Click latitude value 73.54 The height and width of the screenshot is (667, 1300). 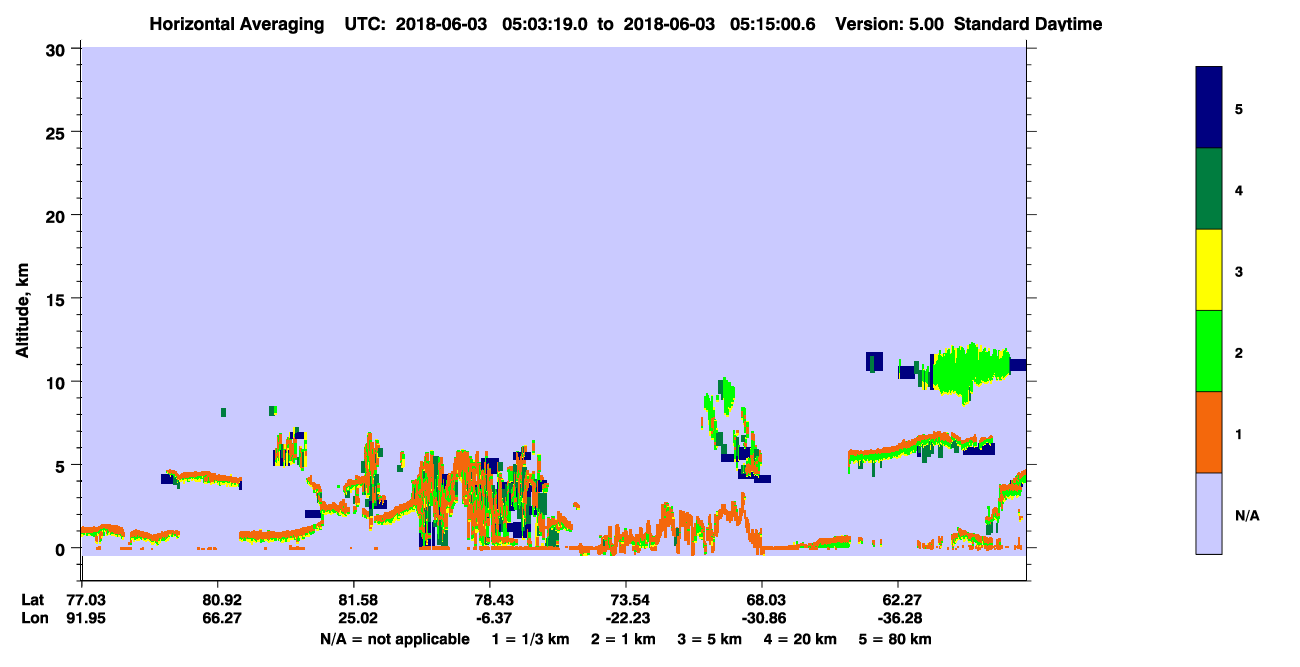point(630,600)
